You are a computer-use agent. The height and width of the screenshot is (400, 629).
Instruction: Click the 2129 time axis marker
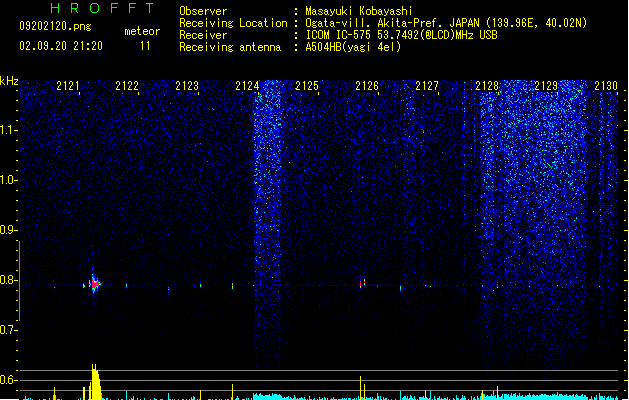(546, 86)
